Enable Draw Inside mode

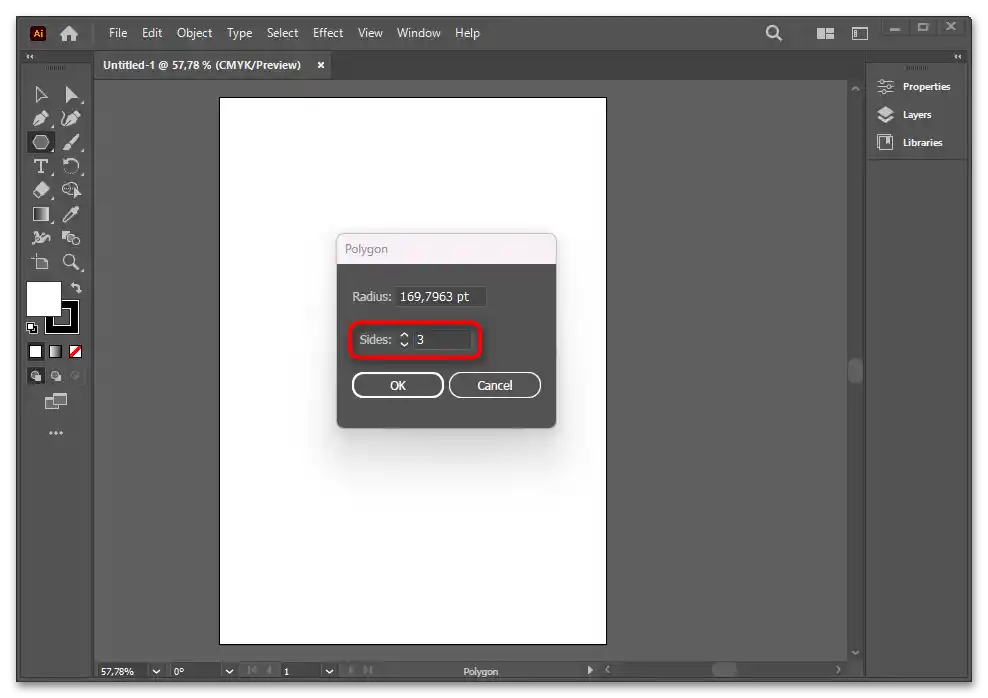[x=76, y=376]
